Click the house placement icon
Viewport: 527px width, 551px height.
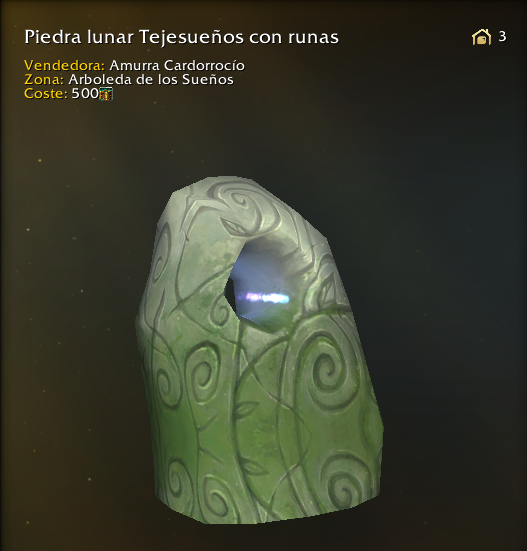(481, 37)
